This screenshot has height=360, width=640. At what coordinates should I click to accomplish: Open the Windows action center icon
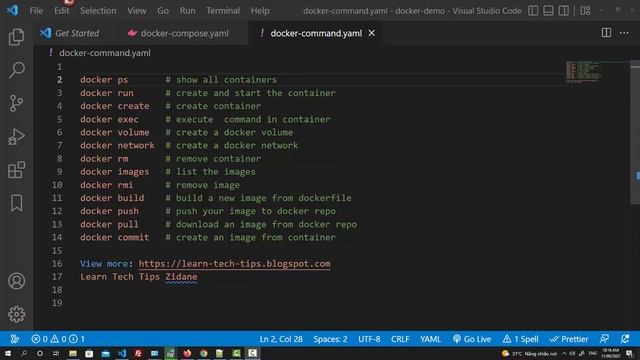click(629, 353)
